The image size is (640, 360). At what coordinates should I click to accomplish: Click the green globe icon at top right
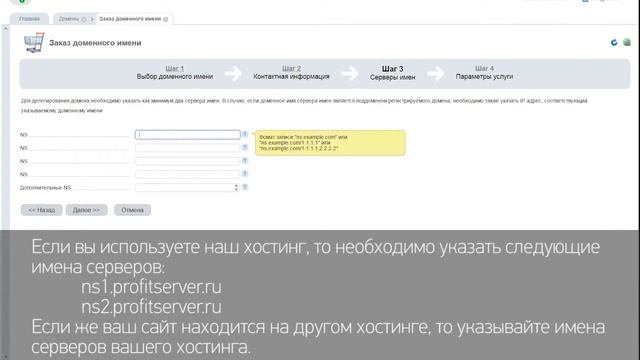tap(627, 42)
